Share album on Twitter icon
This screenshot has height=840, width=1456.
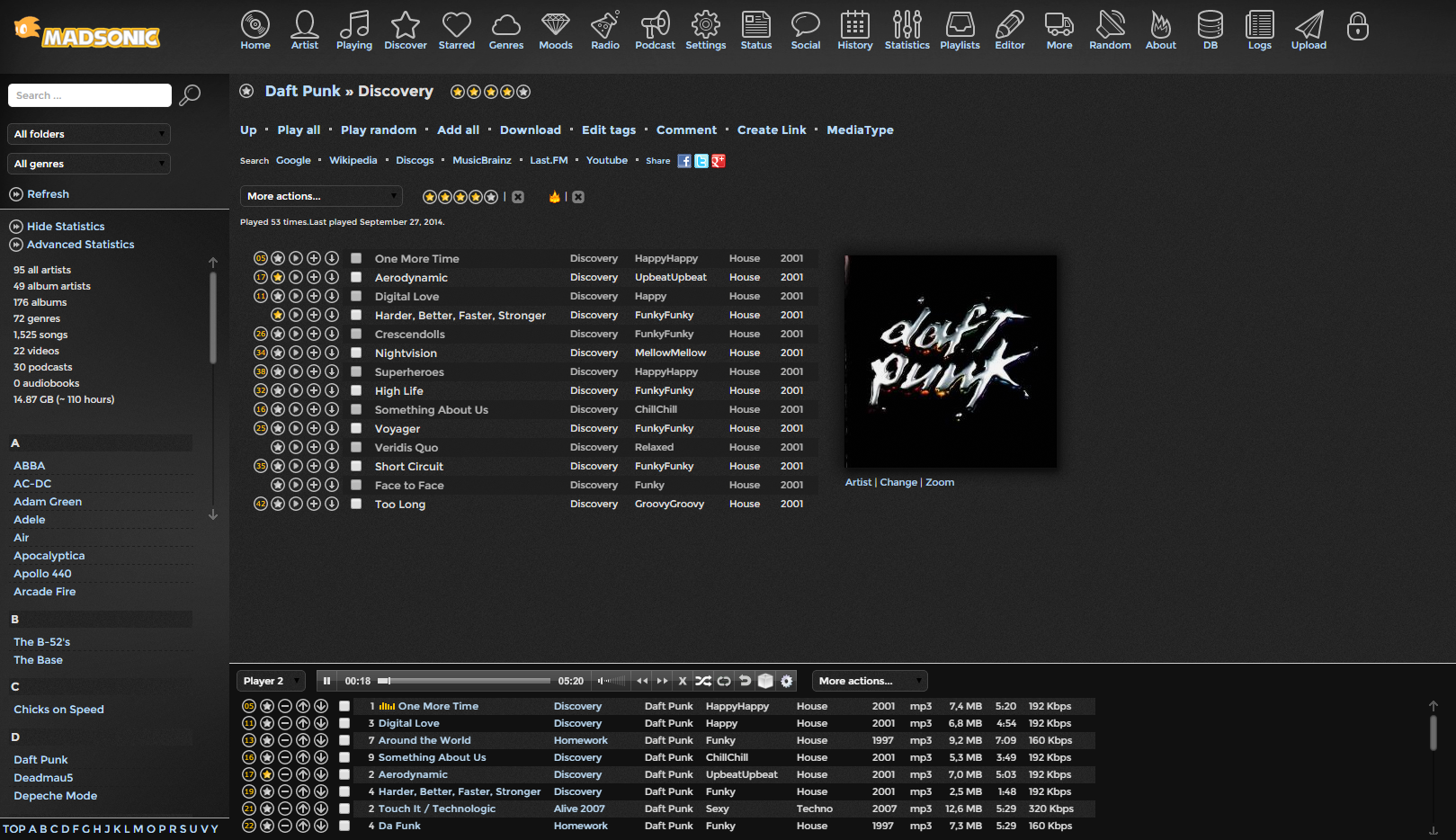[x=701, y=161]
